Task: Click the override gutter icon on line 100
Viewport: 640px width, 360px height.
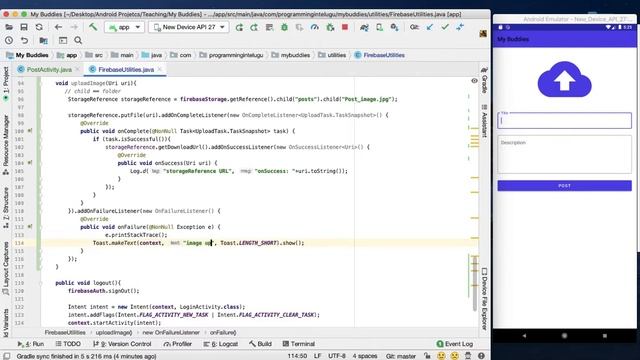Action: pyautogui.click(x=30, y=131)
